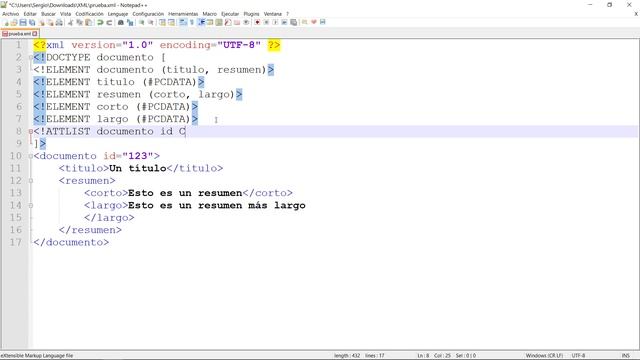
Task: Toggle Show All Characters
Action: (192, 22)
